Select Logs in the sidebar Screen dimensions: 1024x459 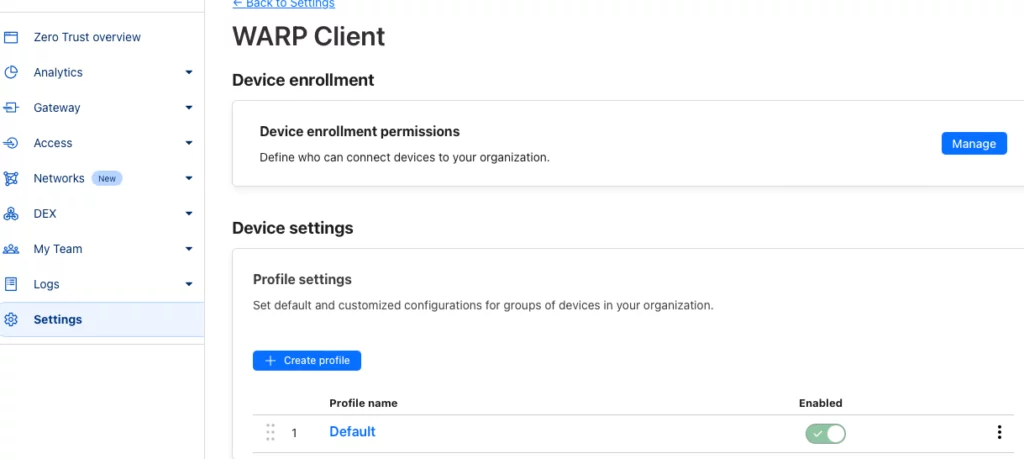pos(46,284)
